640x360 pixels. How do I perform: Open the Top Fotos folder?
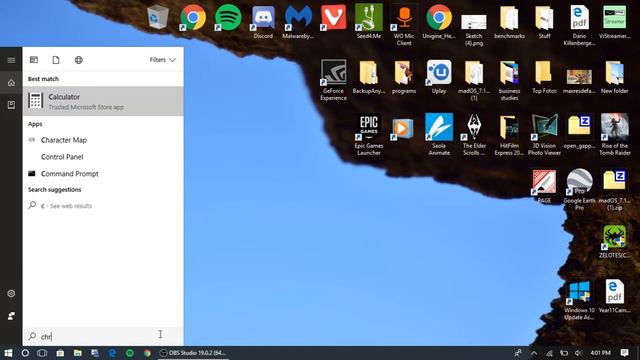(x=544, y=78)
